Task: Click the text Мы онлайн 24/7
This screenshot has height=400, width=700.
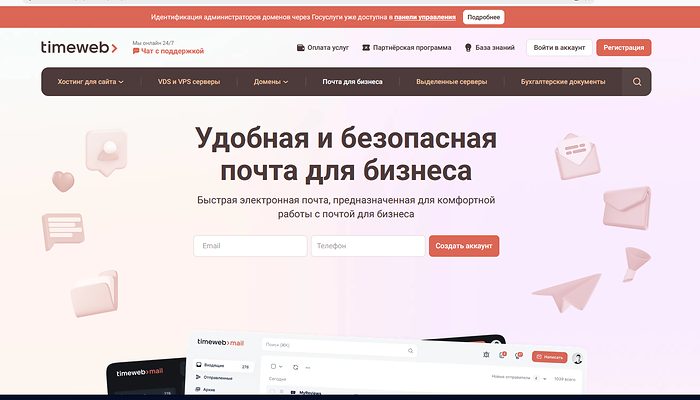Action: [153, 43]
